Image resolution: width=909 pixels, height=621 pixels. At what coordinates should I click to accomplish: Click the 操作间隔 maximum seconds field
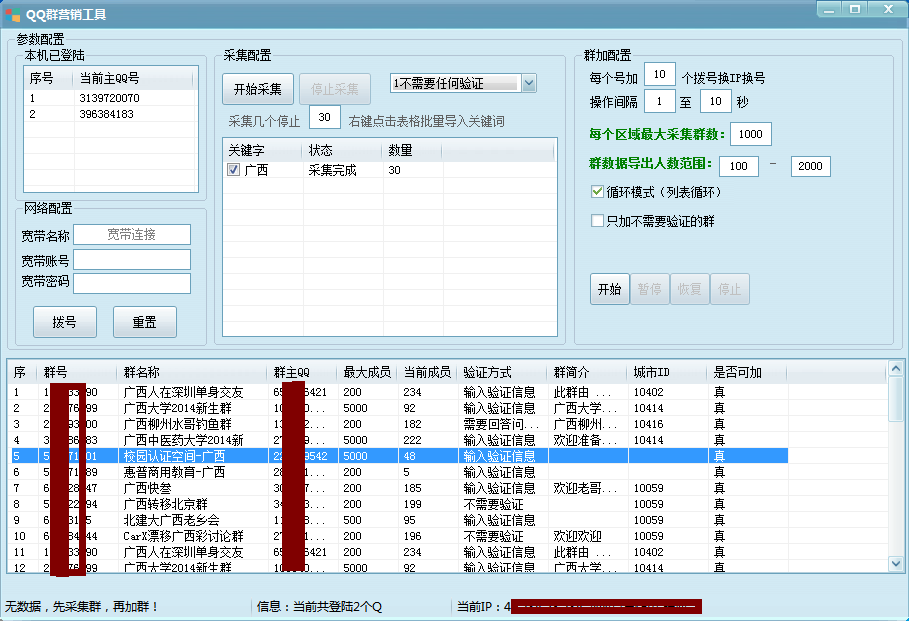pos(715,101)
